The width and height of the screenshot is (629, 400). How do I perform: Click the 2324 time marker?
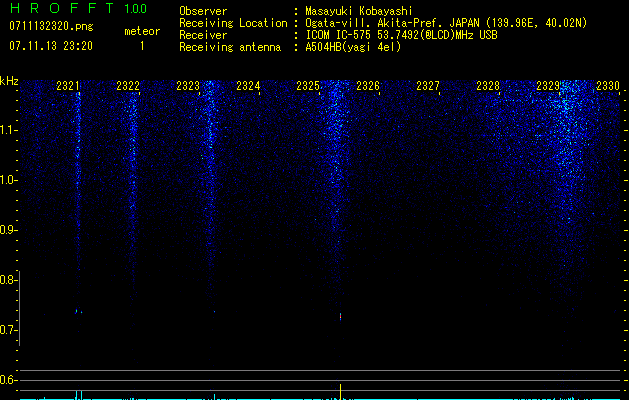pos(248,86)
